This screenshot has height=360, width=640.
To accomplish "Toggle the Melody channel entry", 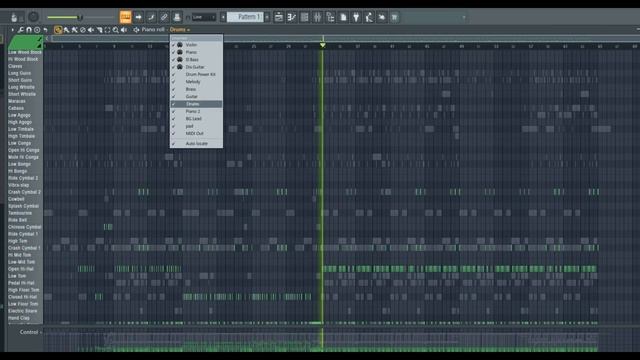I will 196,82.
